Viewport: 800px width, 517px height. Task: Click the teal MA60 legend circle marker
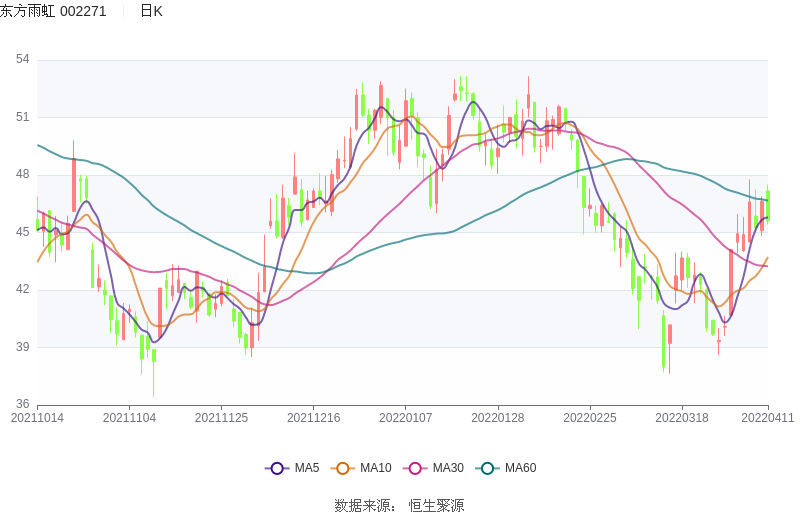pos(487,468)
